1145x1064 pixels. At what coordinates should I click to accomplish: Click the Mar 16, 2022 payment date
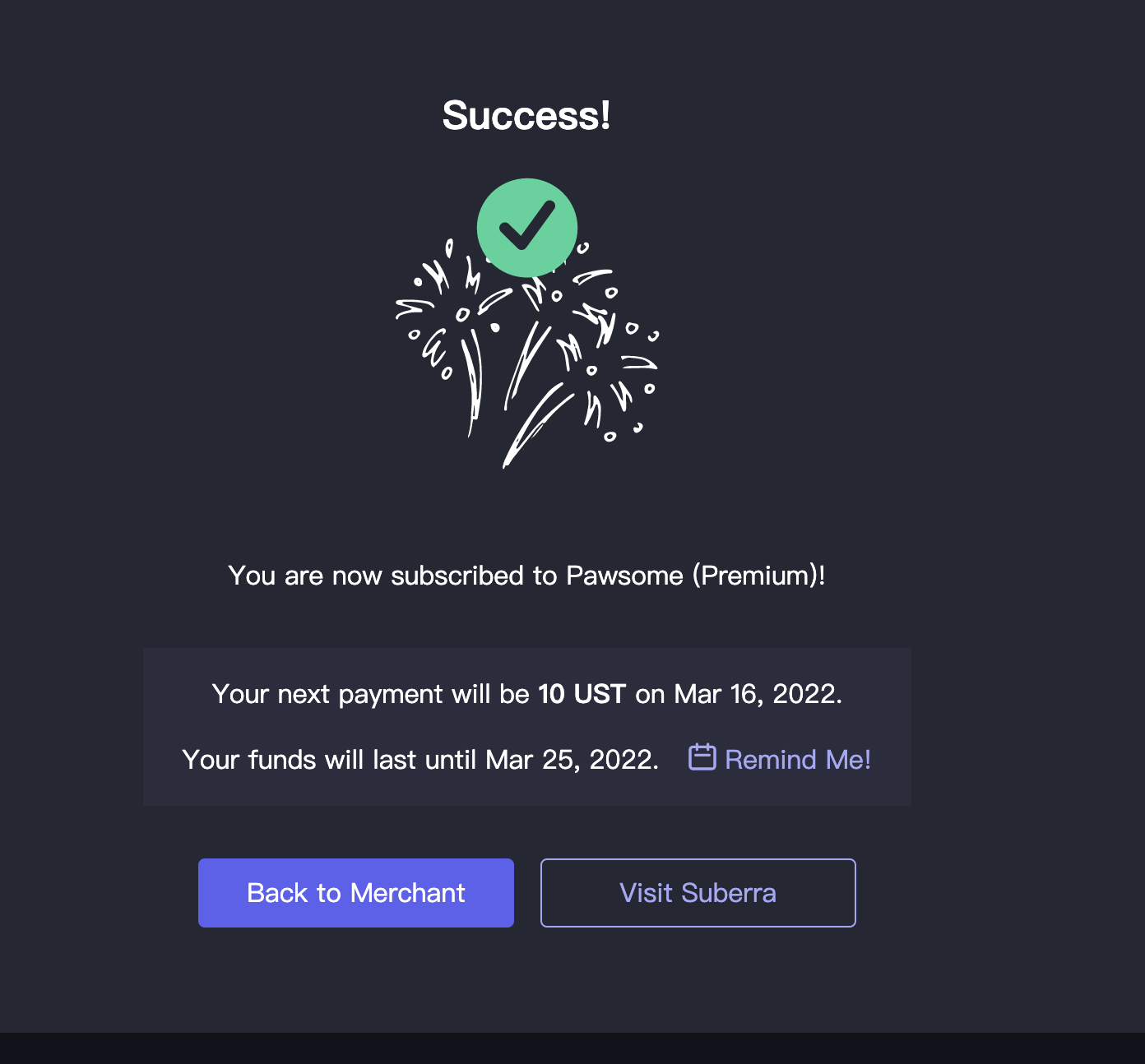[755, 694]
